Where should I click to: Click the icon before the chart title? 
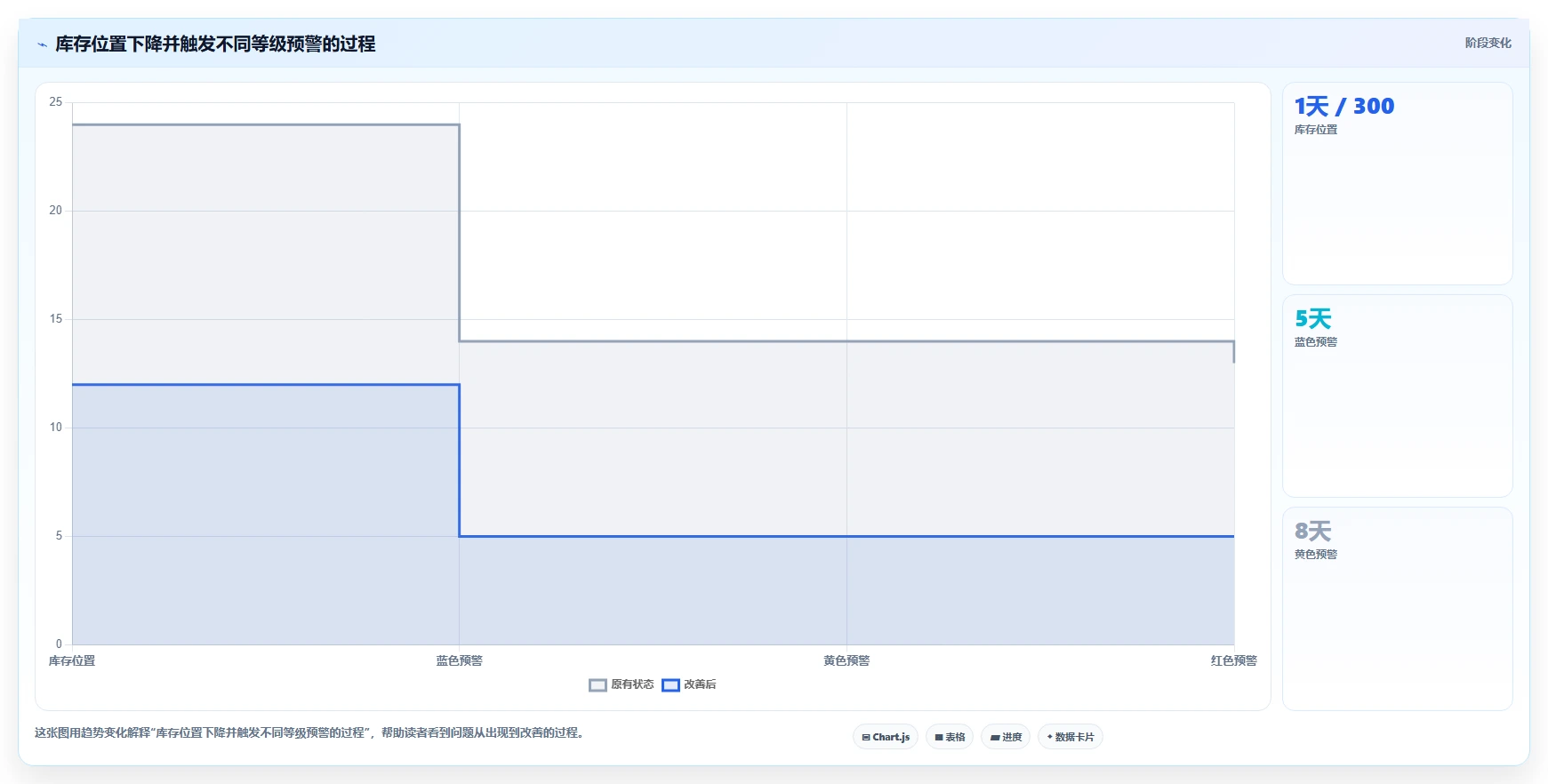tap(42, 44)
